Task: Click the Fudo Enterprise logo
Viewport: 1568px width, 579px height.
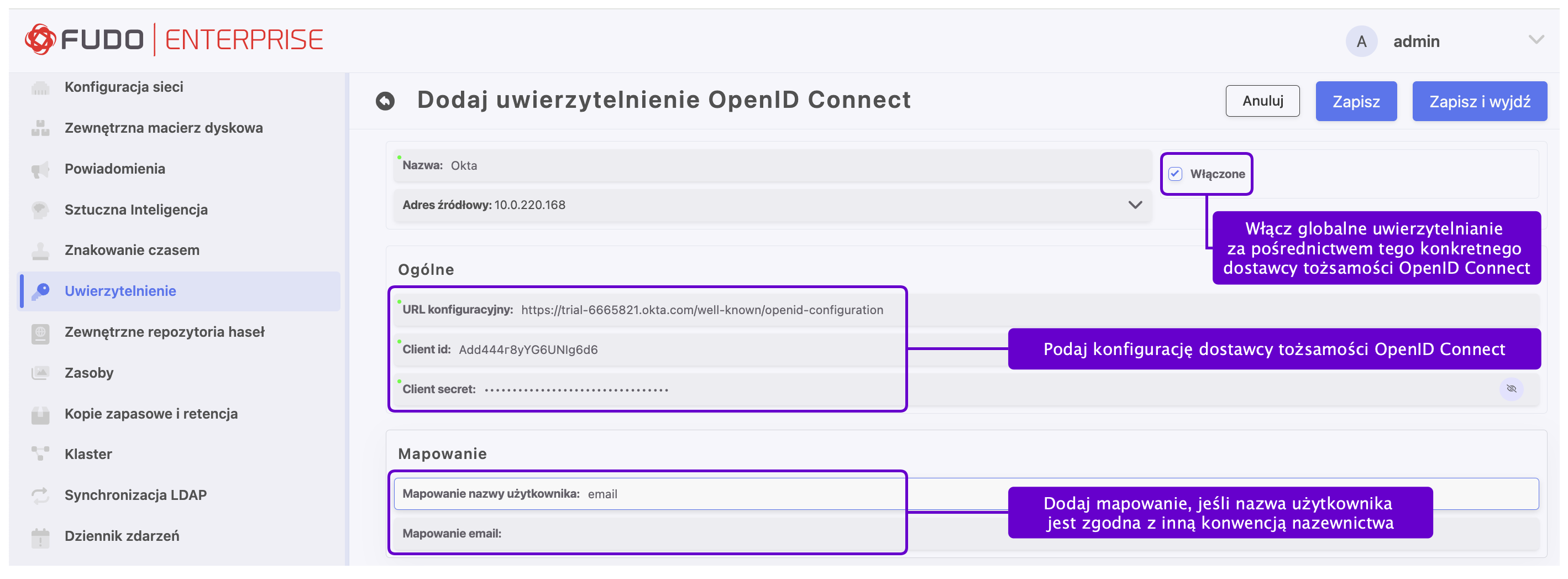Action: [174, 40]
